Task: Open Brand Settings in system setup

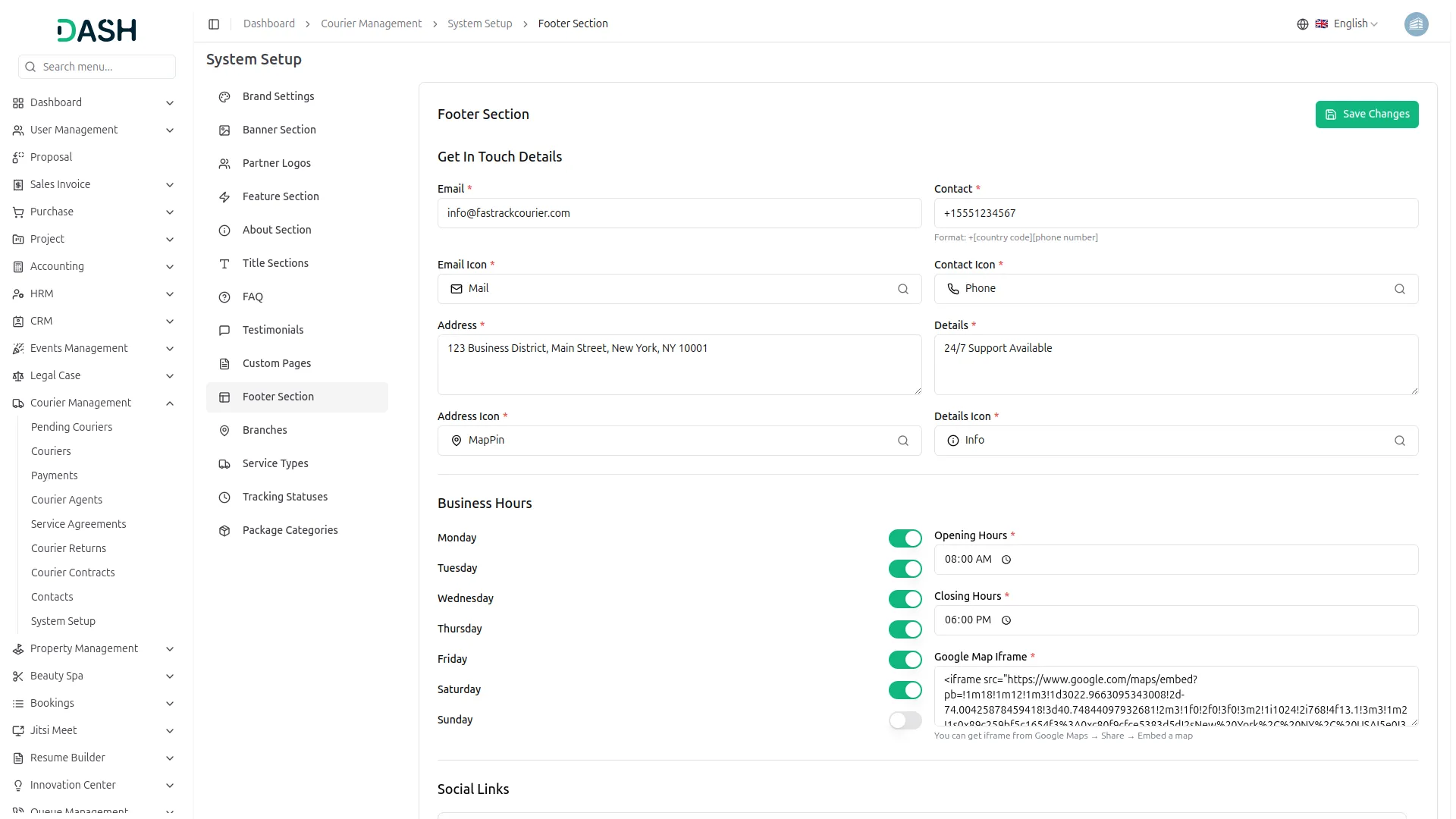Action: click(278, 96)
